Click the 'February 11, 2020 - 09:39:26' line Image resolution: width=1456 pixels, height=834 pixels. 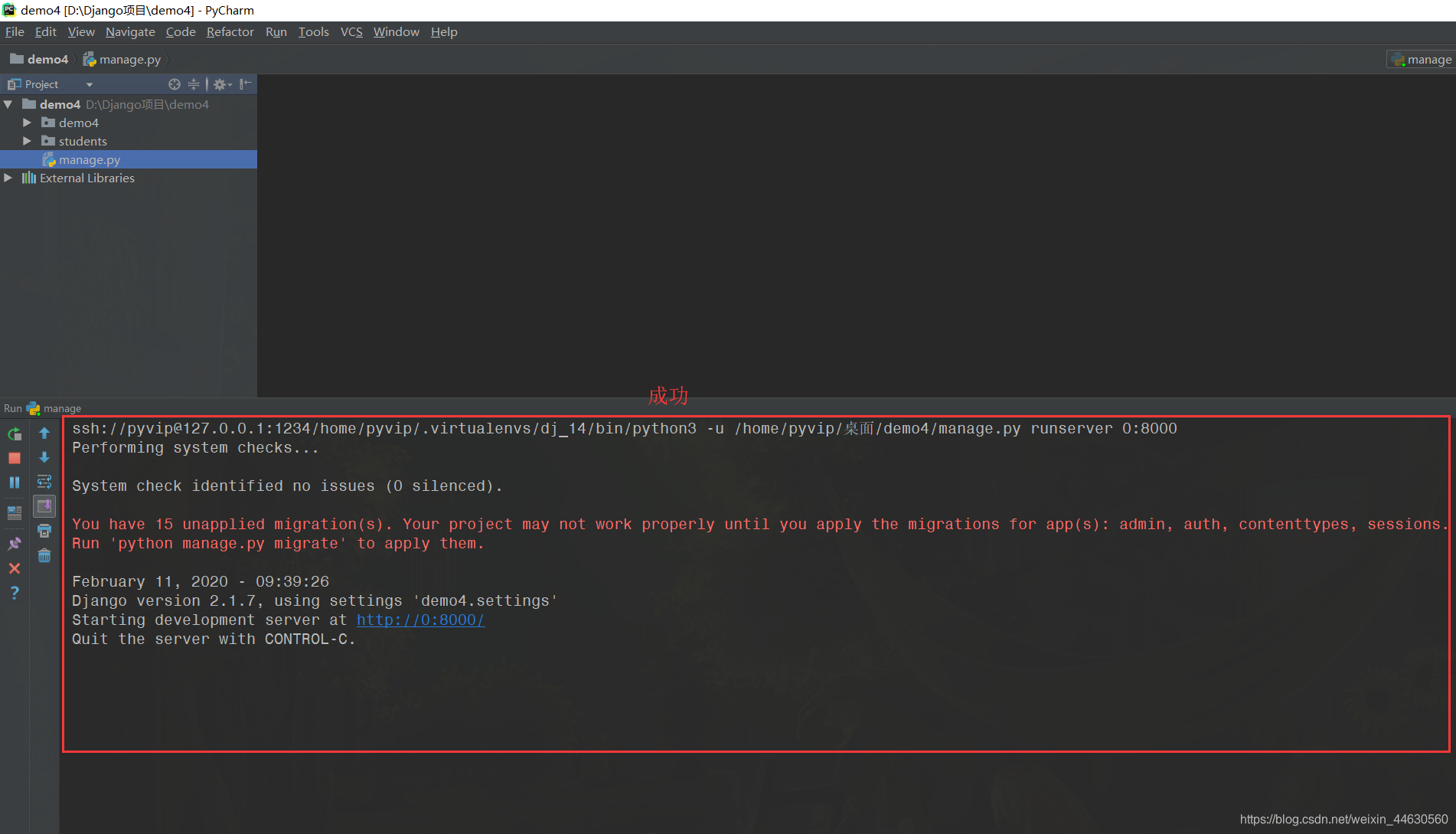pos(201,581)
